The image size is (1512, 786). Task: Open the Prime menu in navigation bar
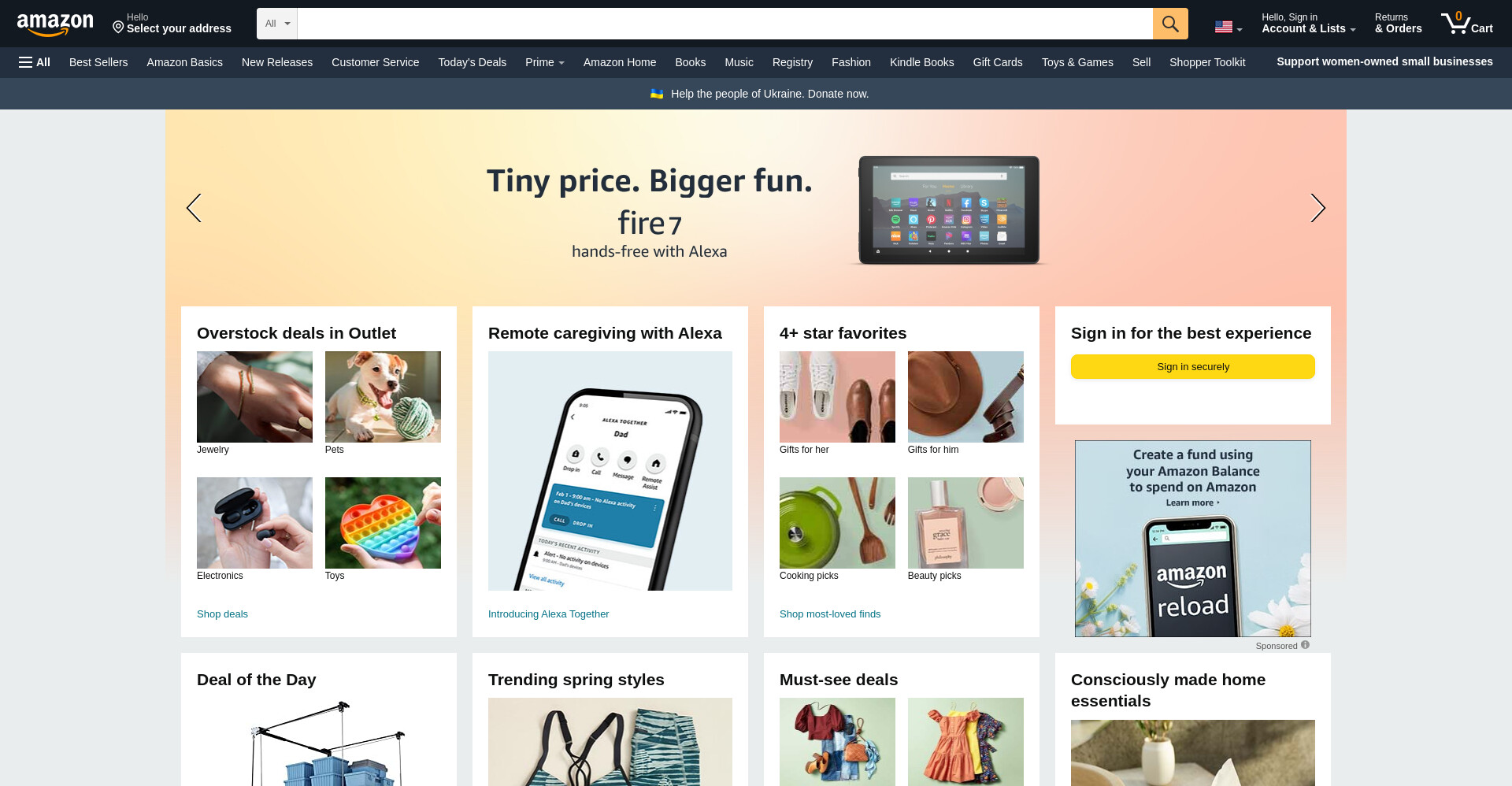click(544, 62)
